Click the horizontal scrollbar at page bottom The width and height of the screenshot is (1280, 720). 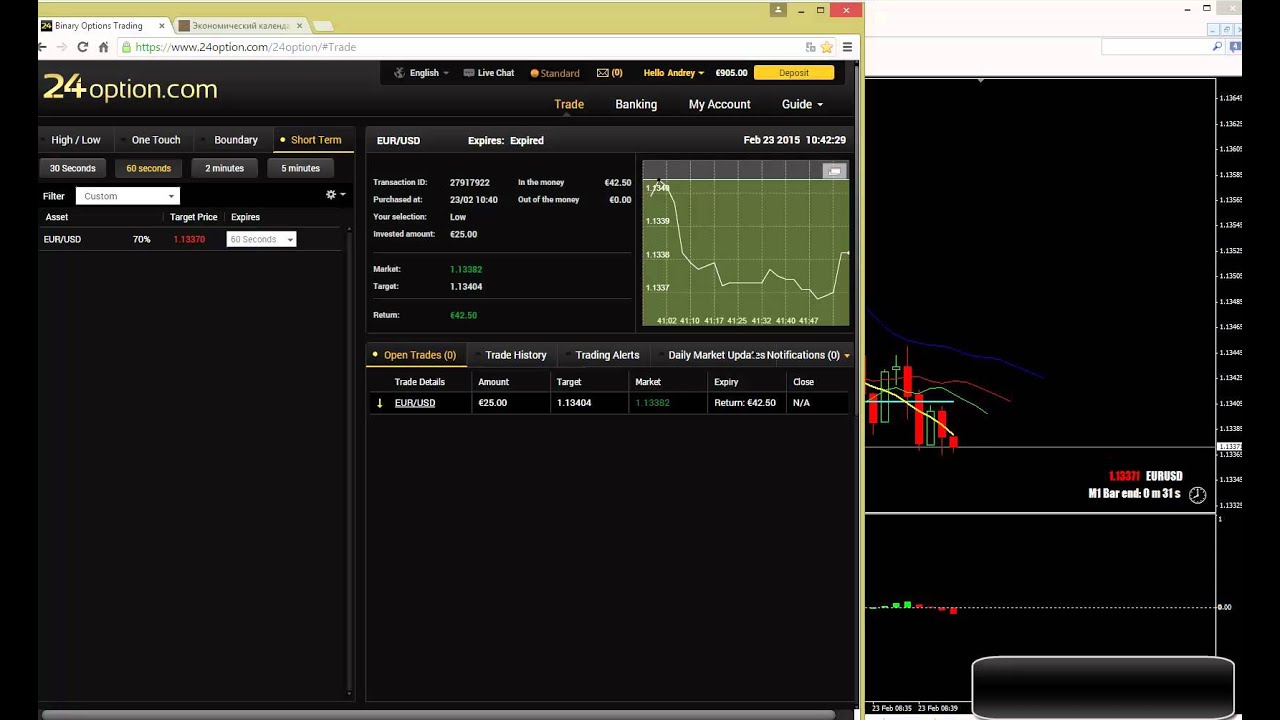[438, 714]
